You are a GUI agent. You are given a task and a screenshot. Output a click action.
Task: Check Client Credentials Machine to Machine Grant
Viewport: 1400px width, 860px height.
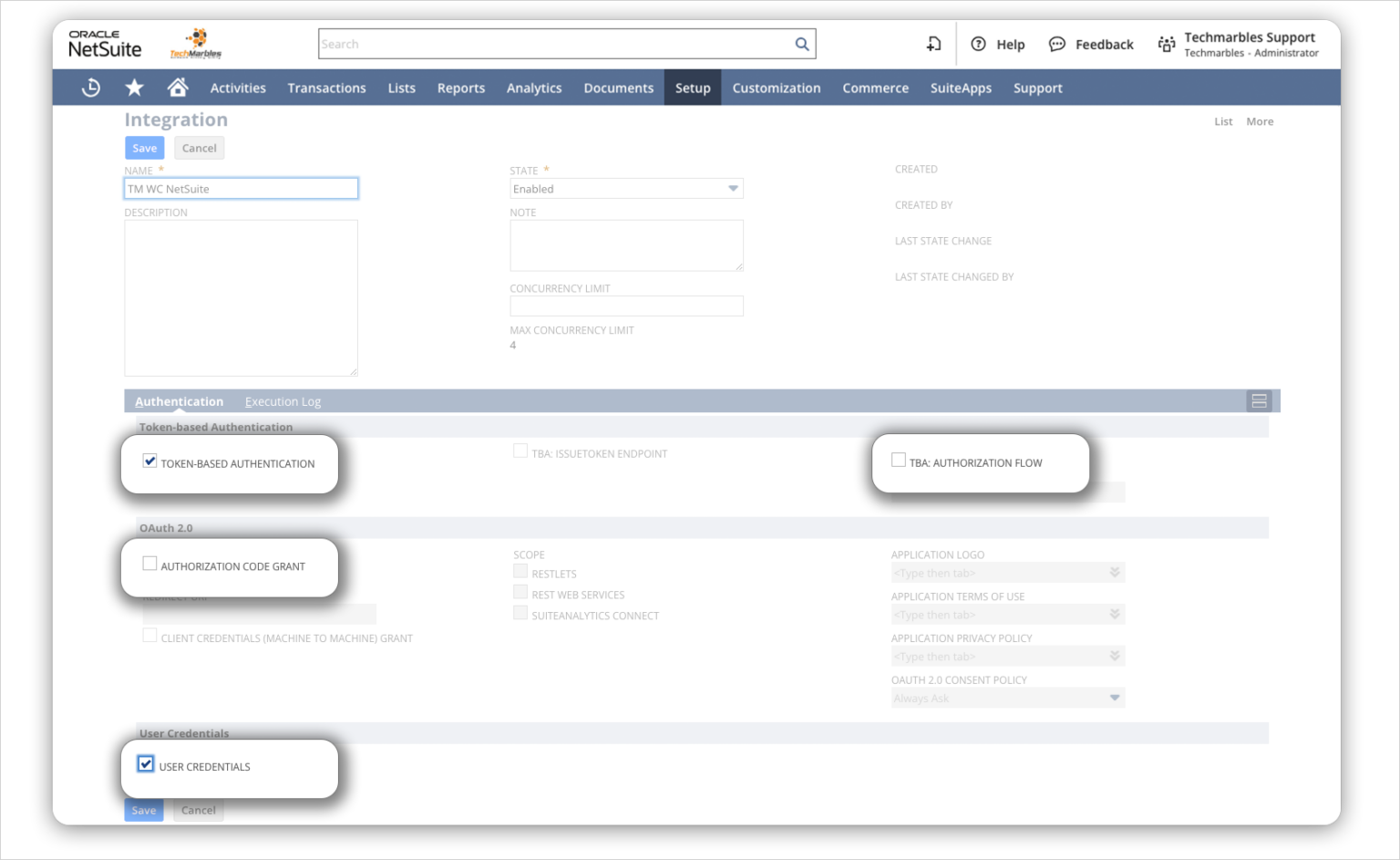coord(149,636)
